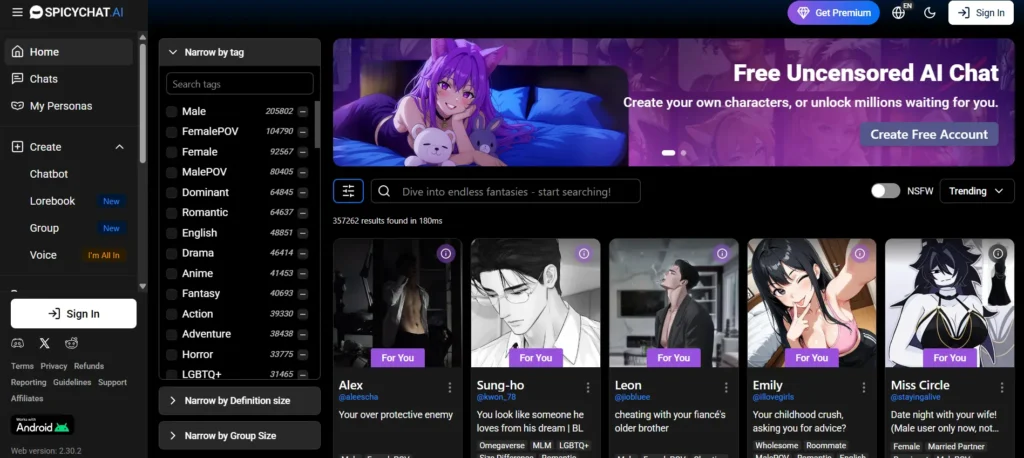
Task: Open the Terms link
Action: tap(22, 367)
